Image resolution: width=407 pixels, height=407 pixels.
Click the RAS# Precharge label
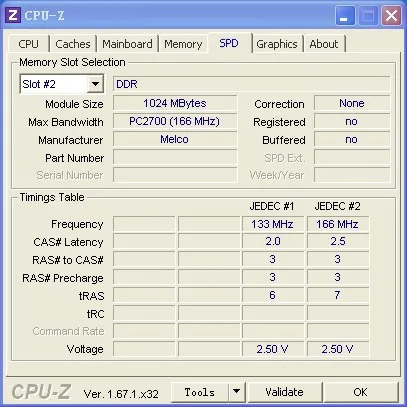(63, 278)
